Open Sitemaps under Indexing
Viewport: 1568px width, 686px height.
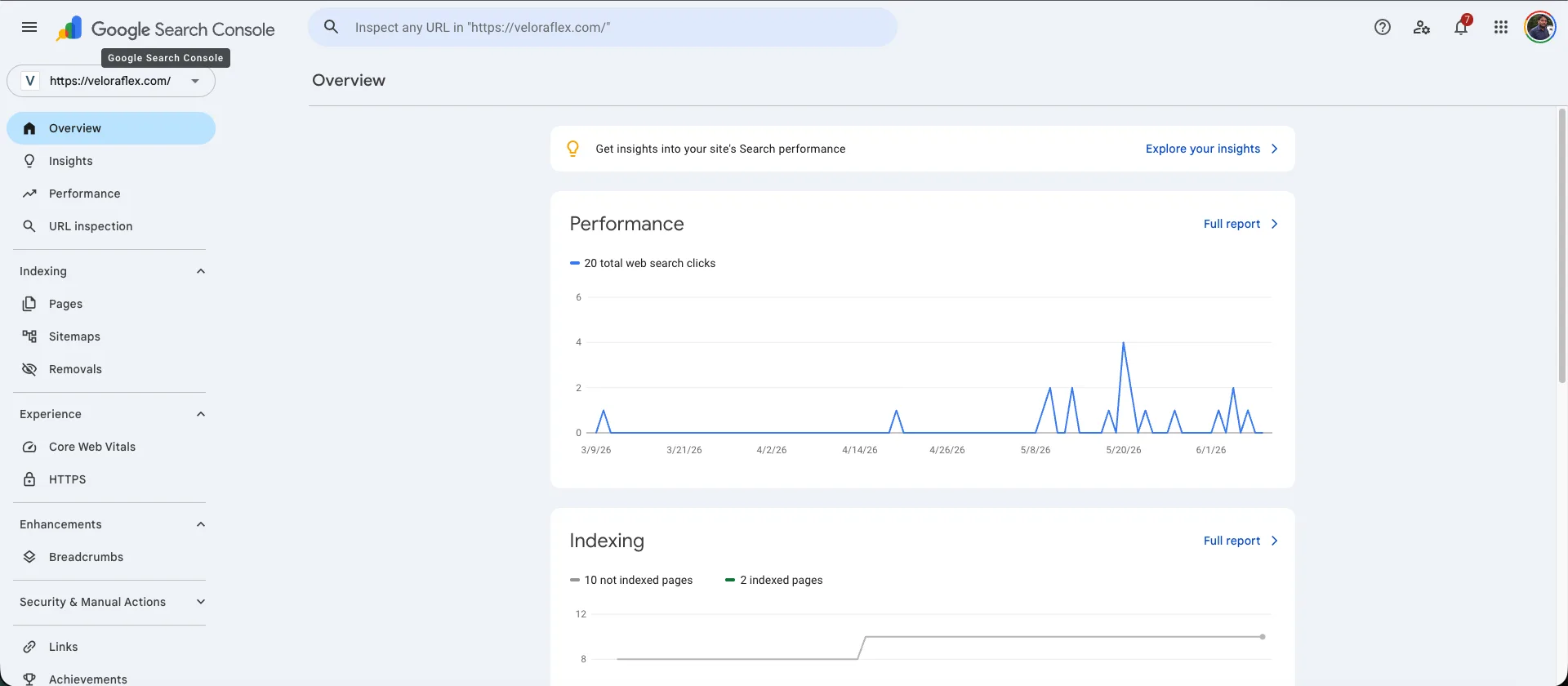(111, 336)
